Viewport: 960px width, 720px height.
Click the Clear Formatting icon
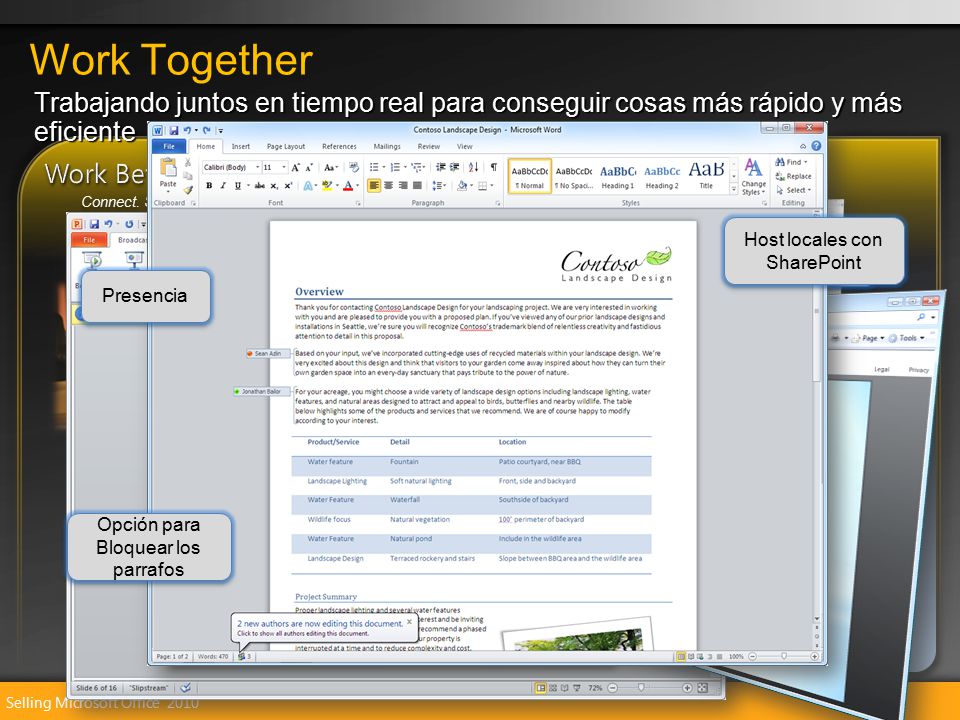pyautogui.click(x=354, y=167)
